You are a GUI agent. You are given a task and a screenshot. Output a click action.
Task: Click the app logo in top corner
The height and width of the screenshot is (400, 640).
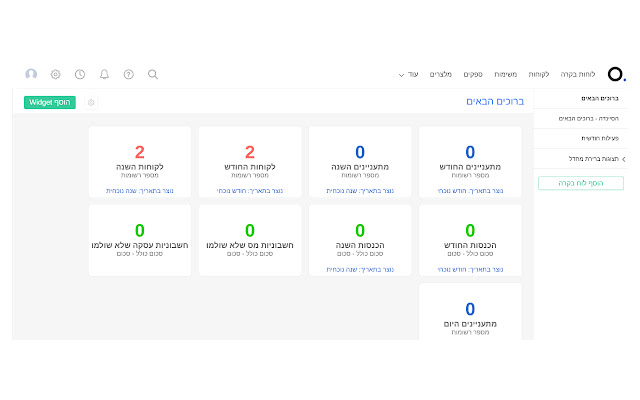[x=616, y=74]
